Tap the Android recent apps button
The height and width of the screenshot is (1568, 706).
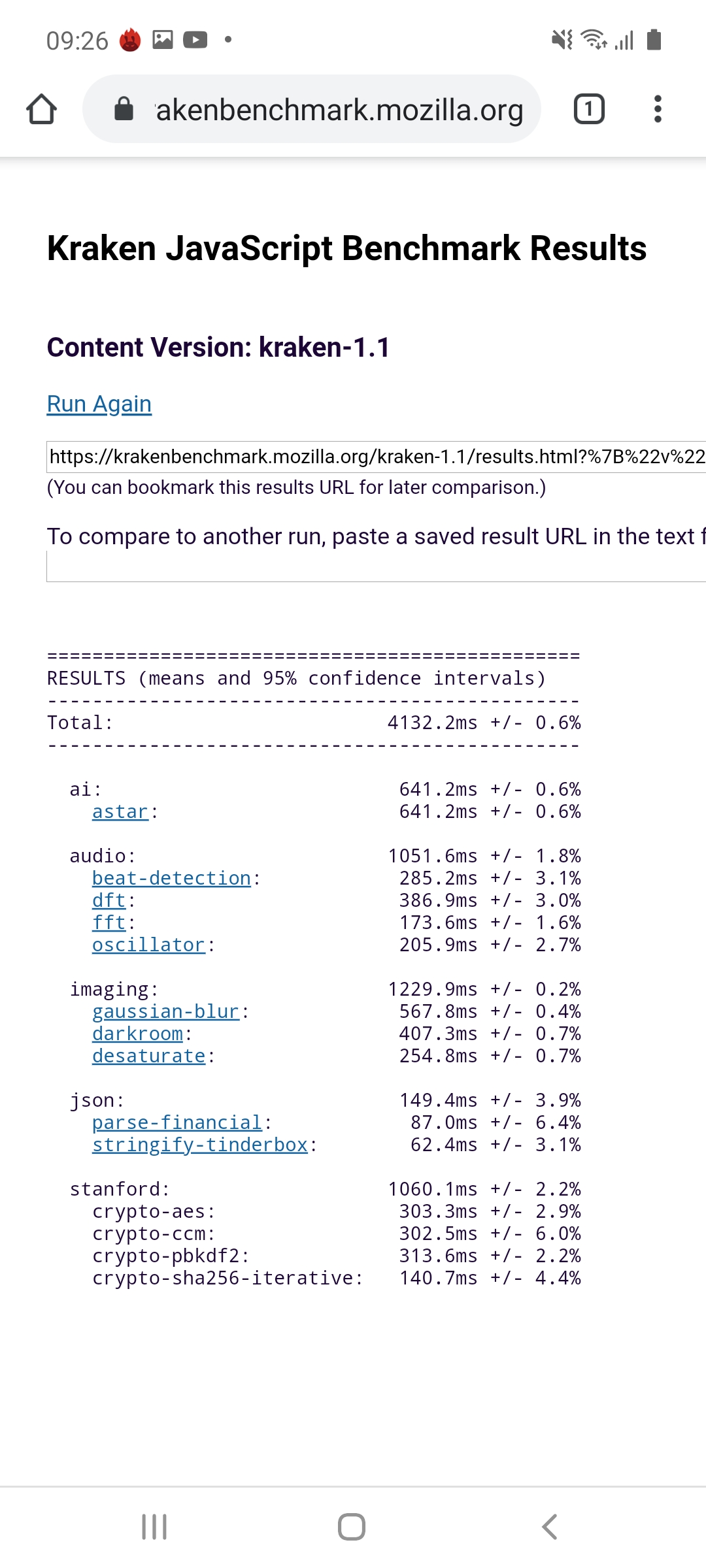(154, 1527)
